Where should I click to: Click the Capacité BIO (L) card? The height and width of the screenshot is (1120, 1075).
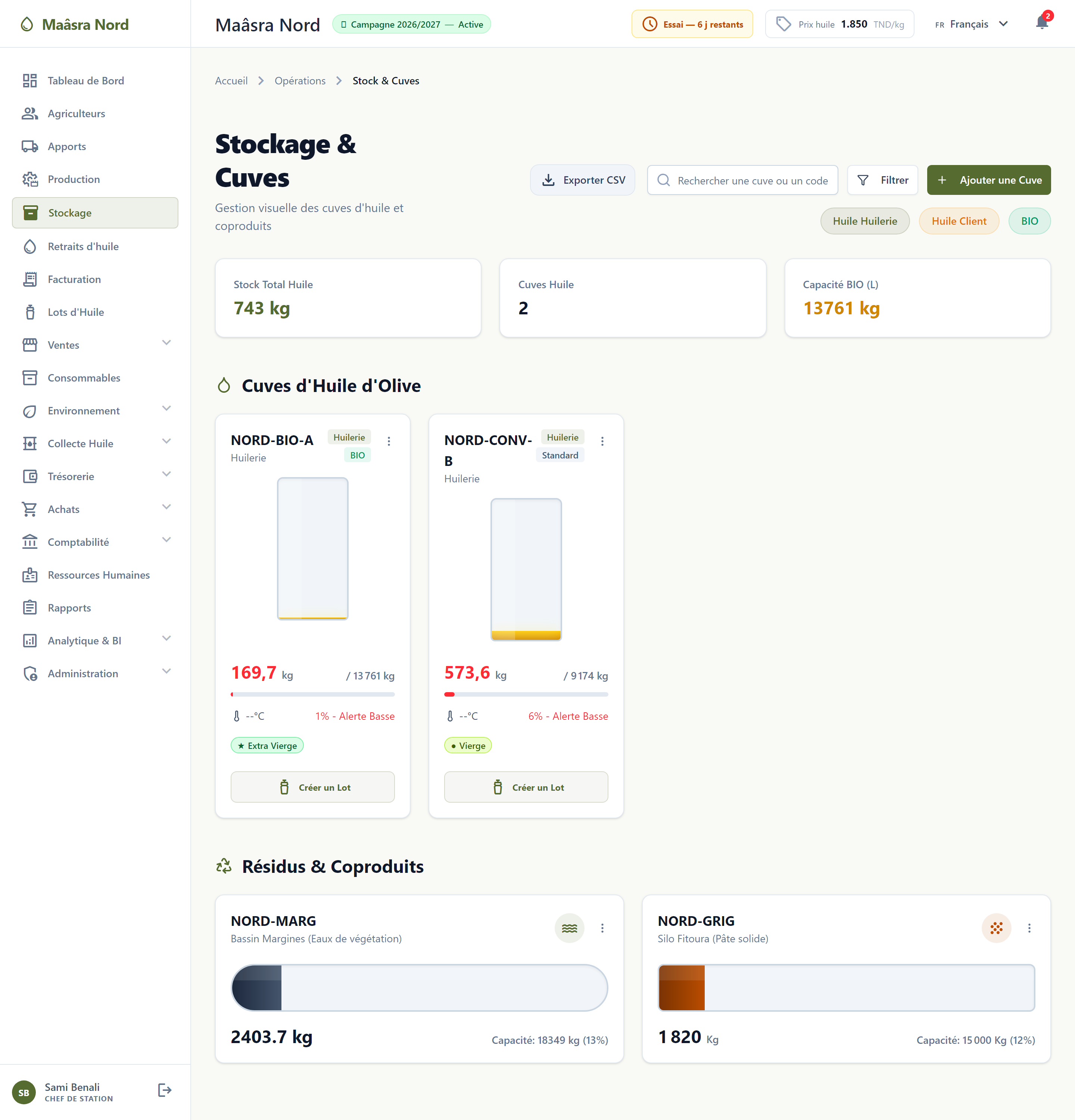tap(917, 298)
